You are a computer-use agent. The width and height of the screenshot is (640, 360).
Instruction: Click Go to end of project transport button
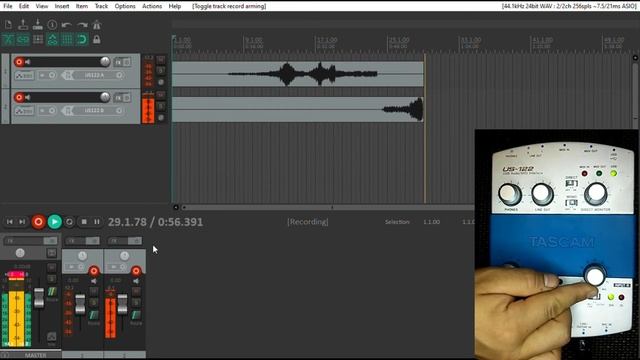pos(22,222)
